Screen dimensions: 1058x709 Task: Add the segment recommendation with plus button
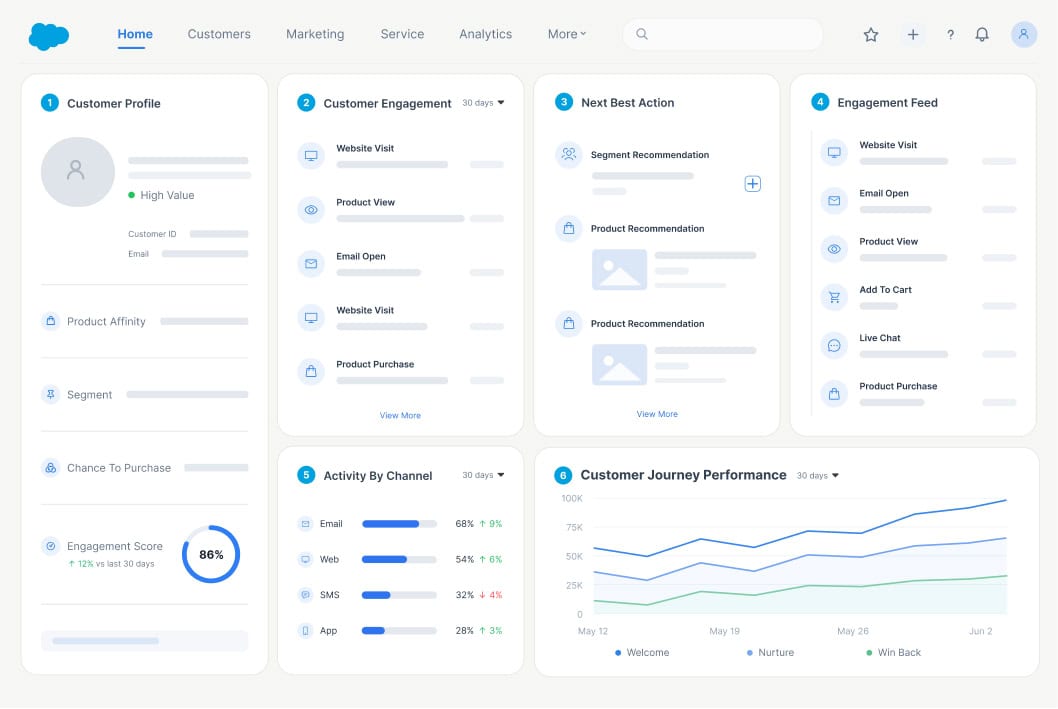(x=752, y=183)
